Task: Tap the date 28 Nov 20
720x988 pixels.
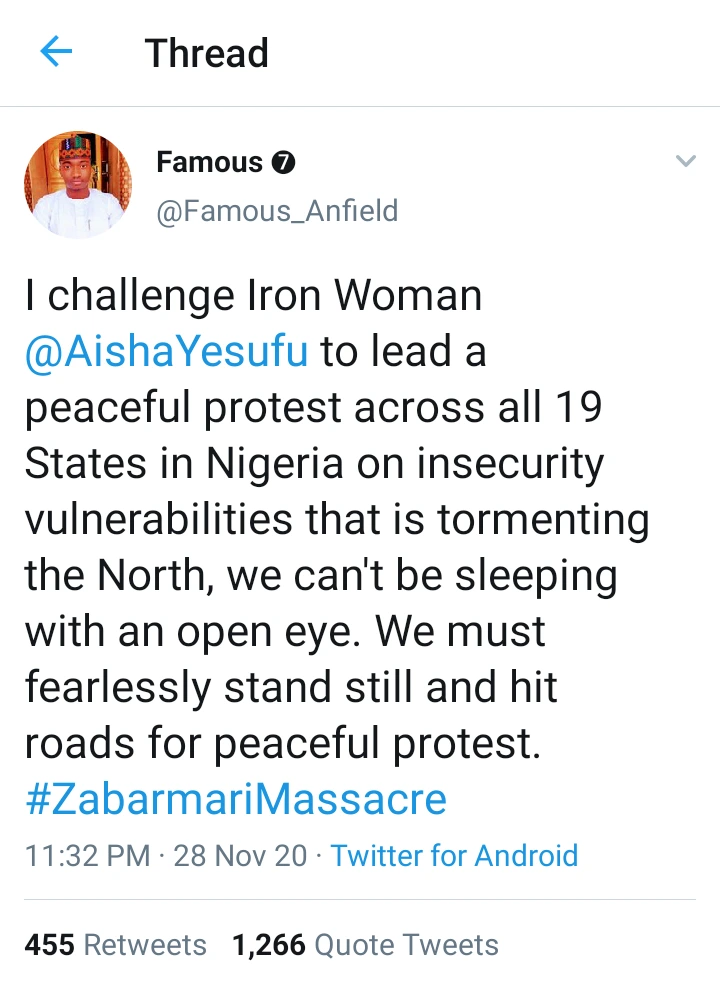Action: (240, 856)
